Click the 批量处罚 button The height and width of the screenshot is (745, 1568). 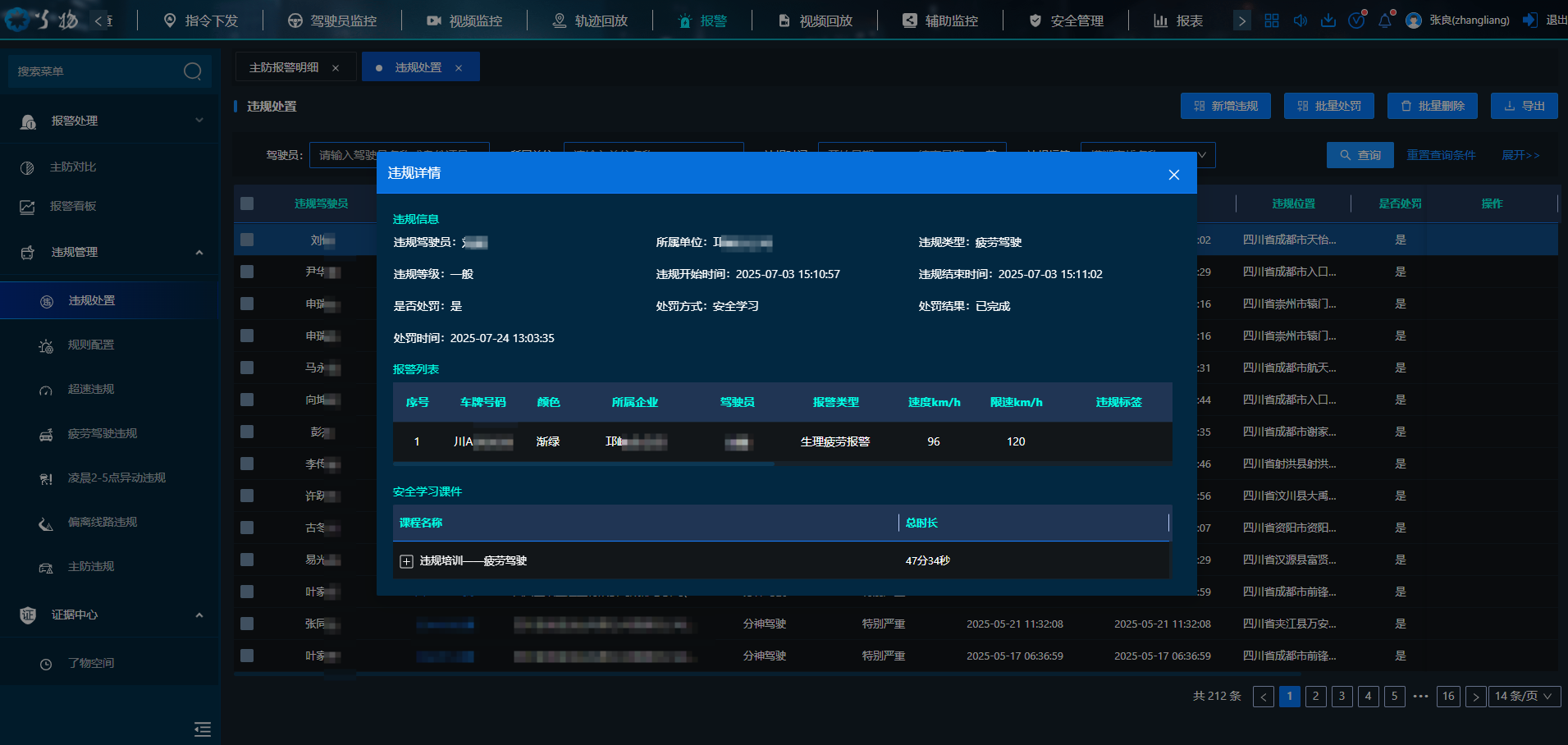[x=1328, y=106]
